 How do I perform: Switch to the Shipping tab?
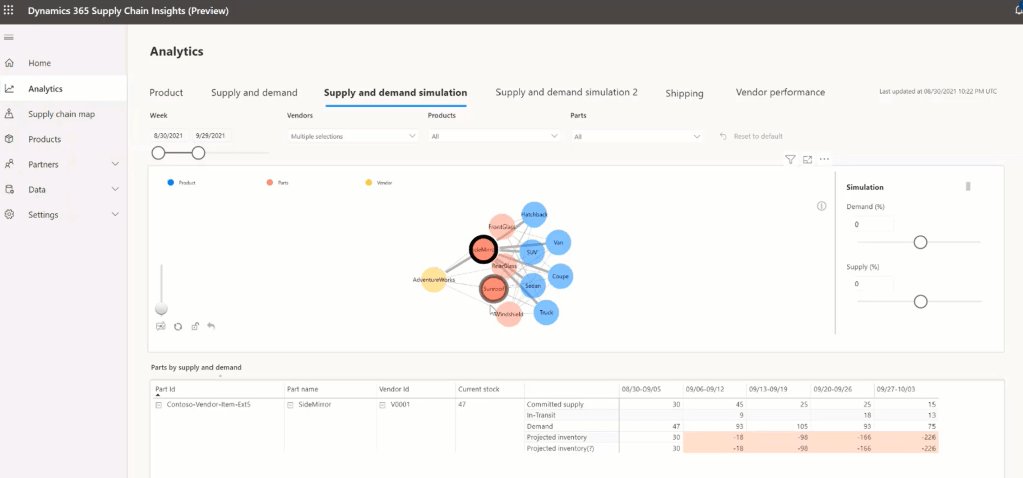(x=684, y=93)
